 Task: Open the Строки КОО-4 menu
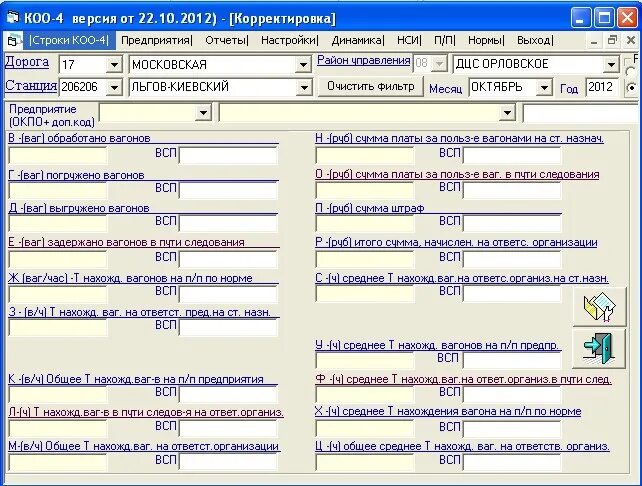pos(69,40)
